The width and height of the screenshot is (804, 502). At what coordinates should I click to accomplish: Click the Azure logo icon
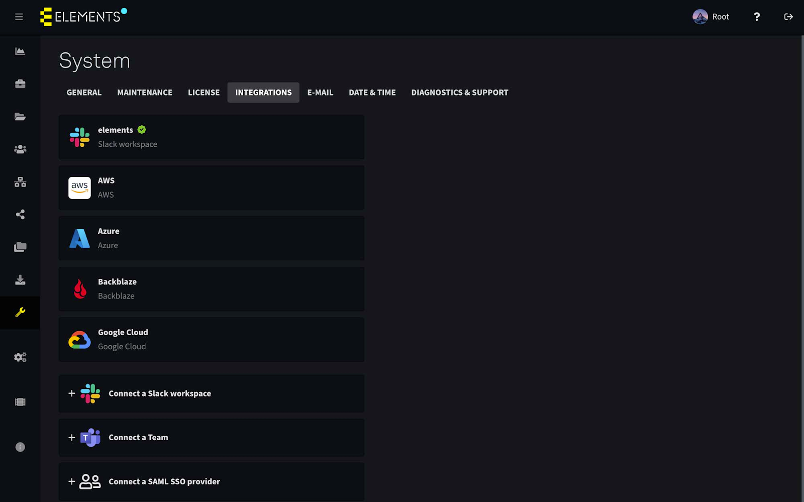(x=79, y=238)
